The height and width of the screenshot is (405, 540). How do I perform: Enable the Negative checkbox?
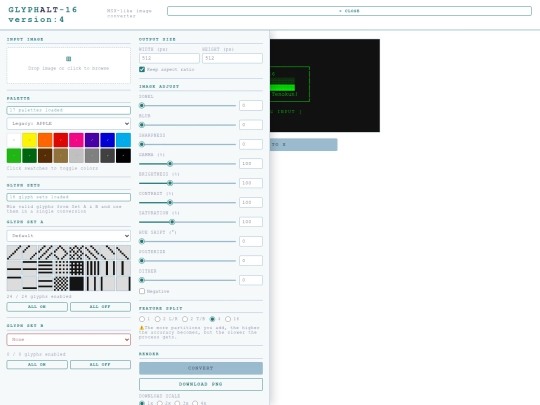tap(142, 291)
